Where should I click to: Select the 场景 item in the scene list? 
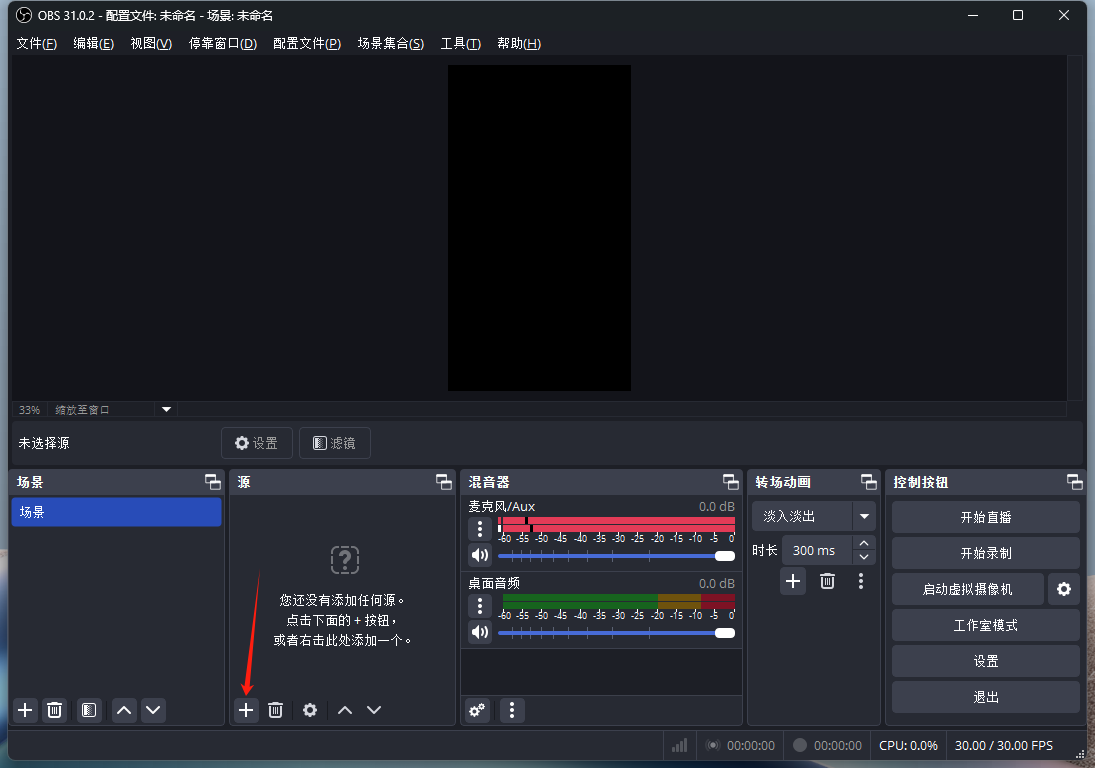coord(116,512)
